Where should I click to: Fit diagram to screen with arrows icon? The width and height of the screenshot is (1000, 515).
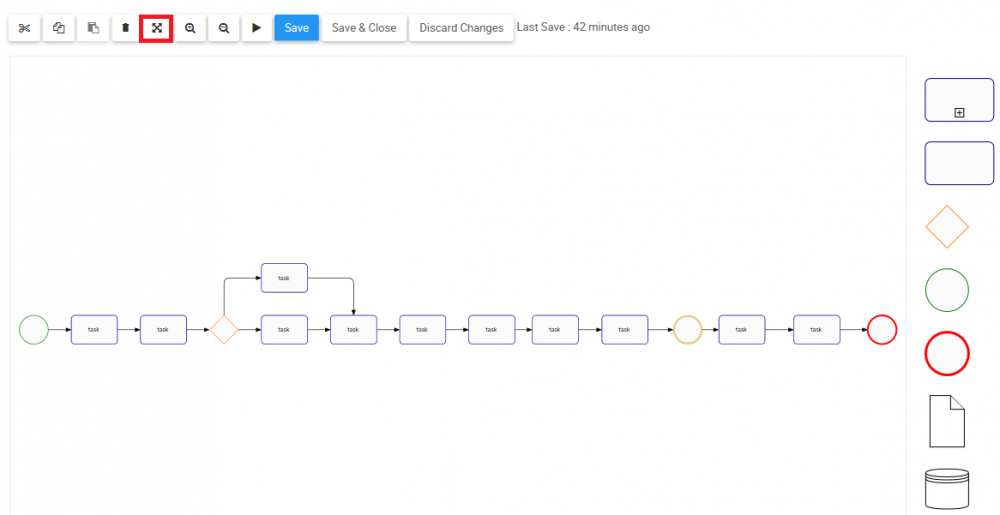[x=157, y=28]
